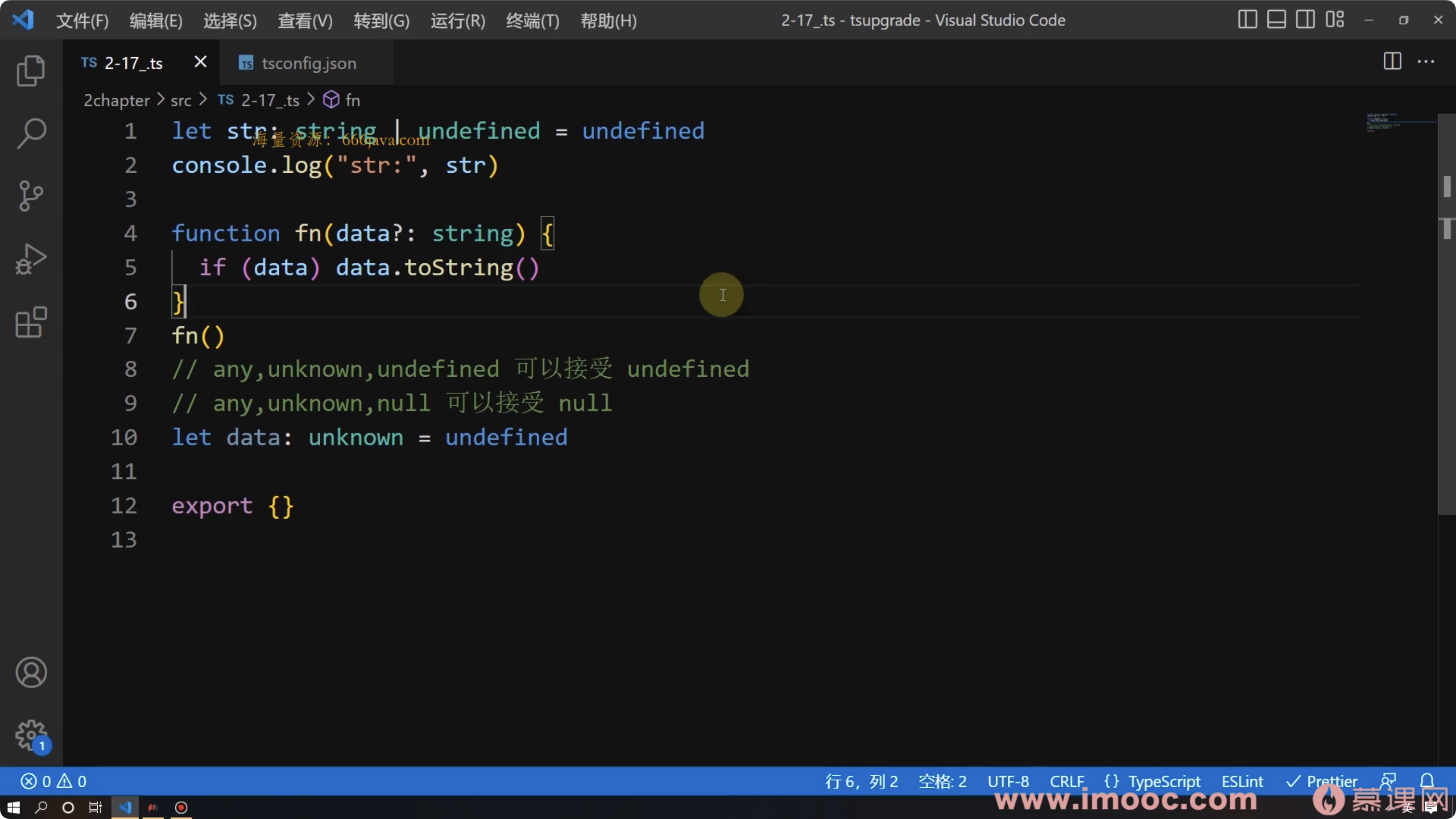This screenshot has width=1456, height=819.
Task: Toggle the bottom panel layout button
Action: click(x=1276, y=20)
